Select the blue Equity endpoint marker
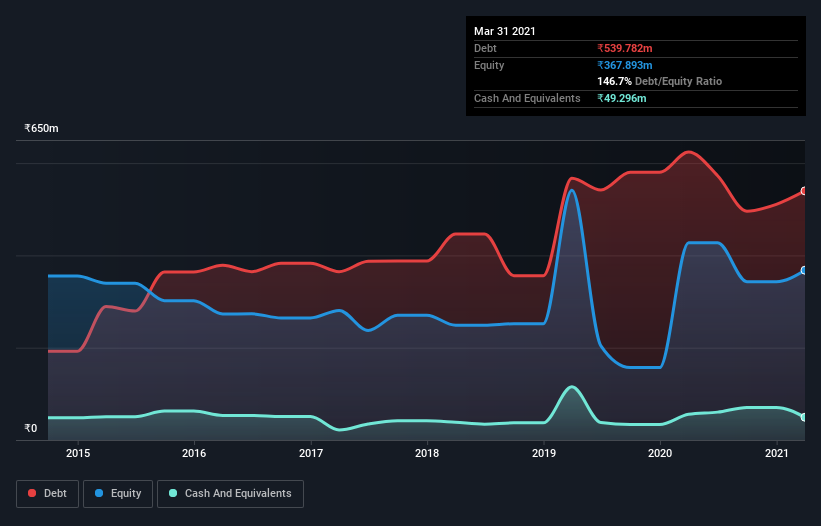This screenshot has width=821, height=526. click(x=804, y=271)
